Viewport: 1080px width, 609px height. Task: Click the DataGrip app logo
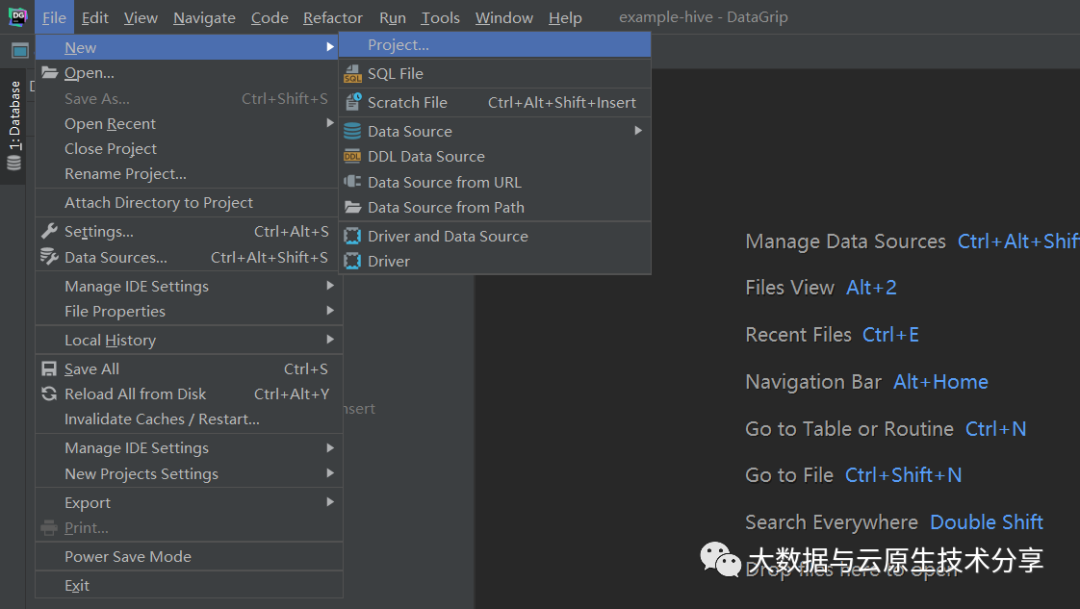[17, 17]
